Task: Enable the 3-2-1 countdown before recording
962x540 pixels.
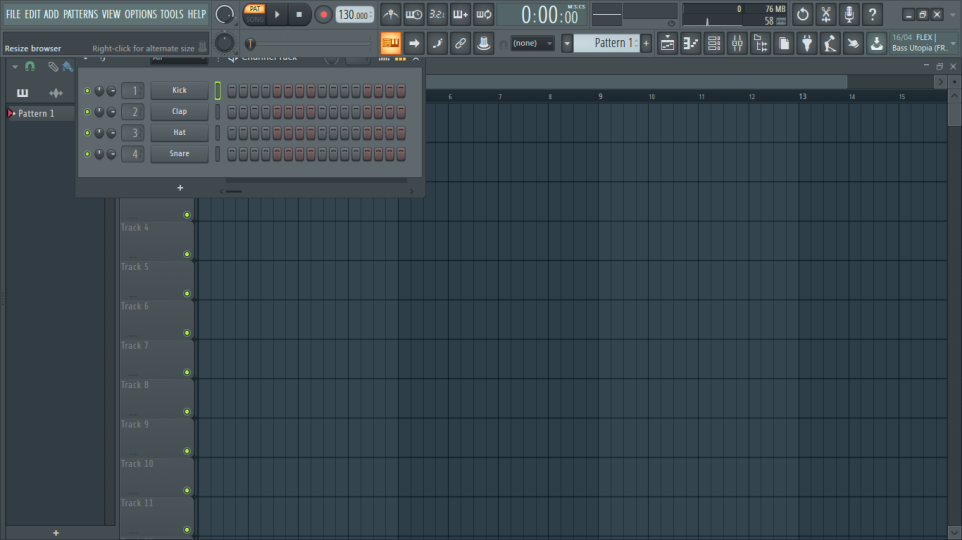Action: pyautogui.click(x=437, y=14)
